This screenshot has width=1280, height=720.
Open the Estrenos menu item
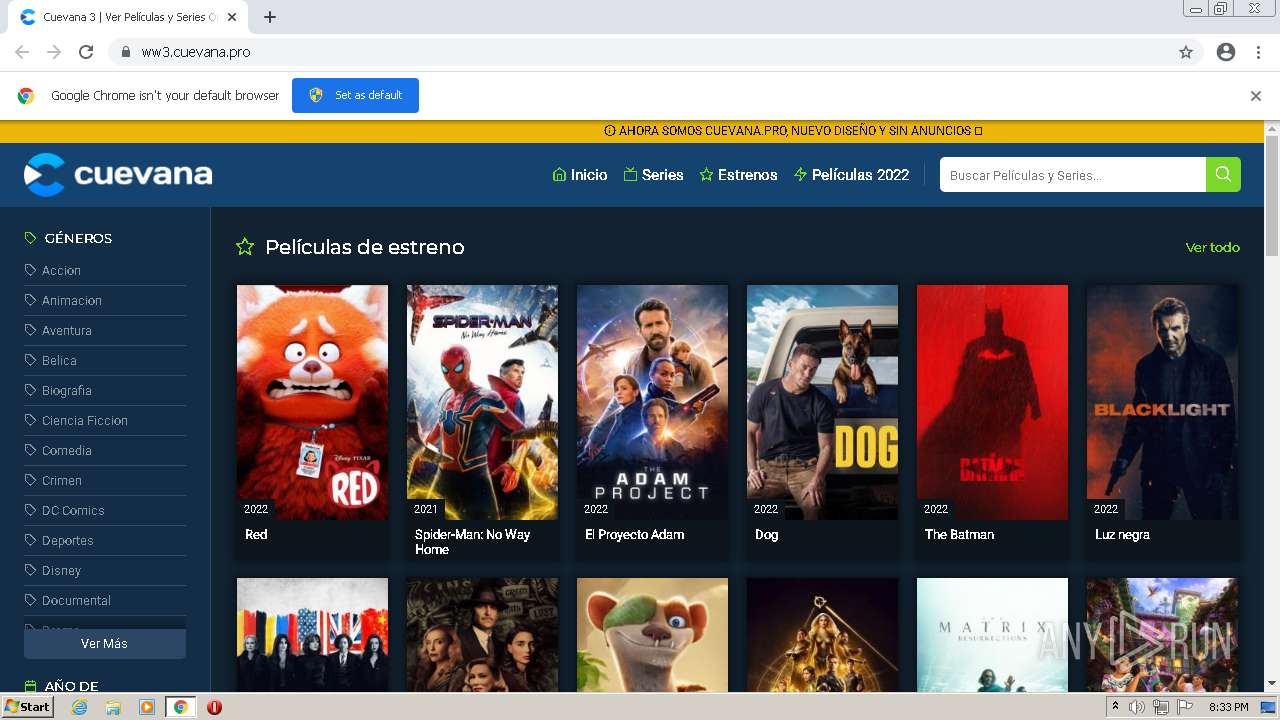point(738,175)
